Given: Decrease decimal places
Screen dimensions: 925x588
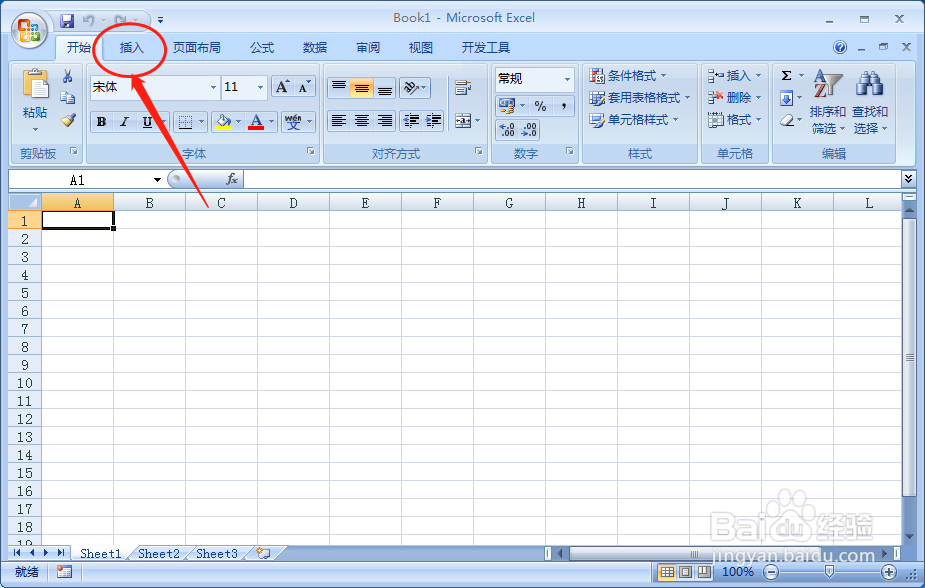Looking at the screenshot, I should pyautogui.click(x=529, y=130).
